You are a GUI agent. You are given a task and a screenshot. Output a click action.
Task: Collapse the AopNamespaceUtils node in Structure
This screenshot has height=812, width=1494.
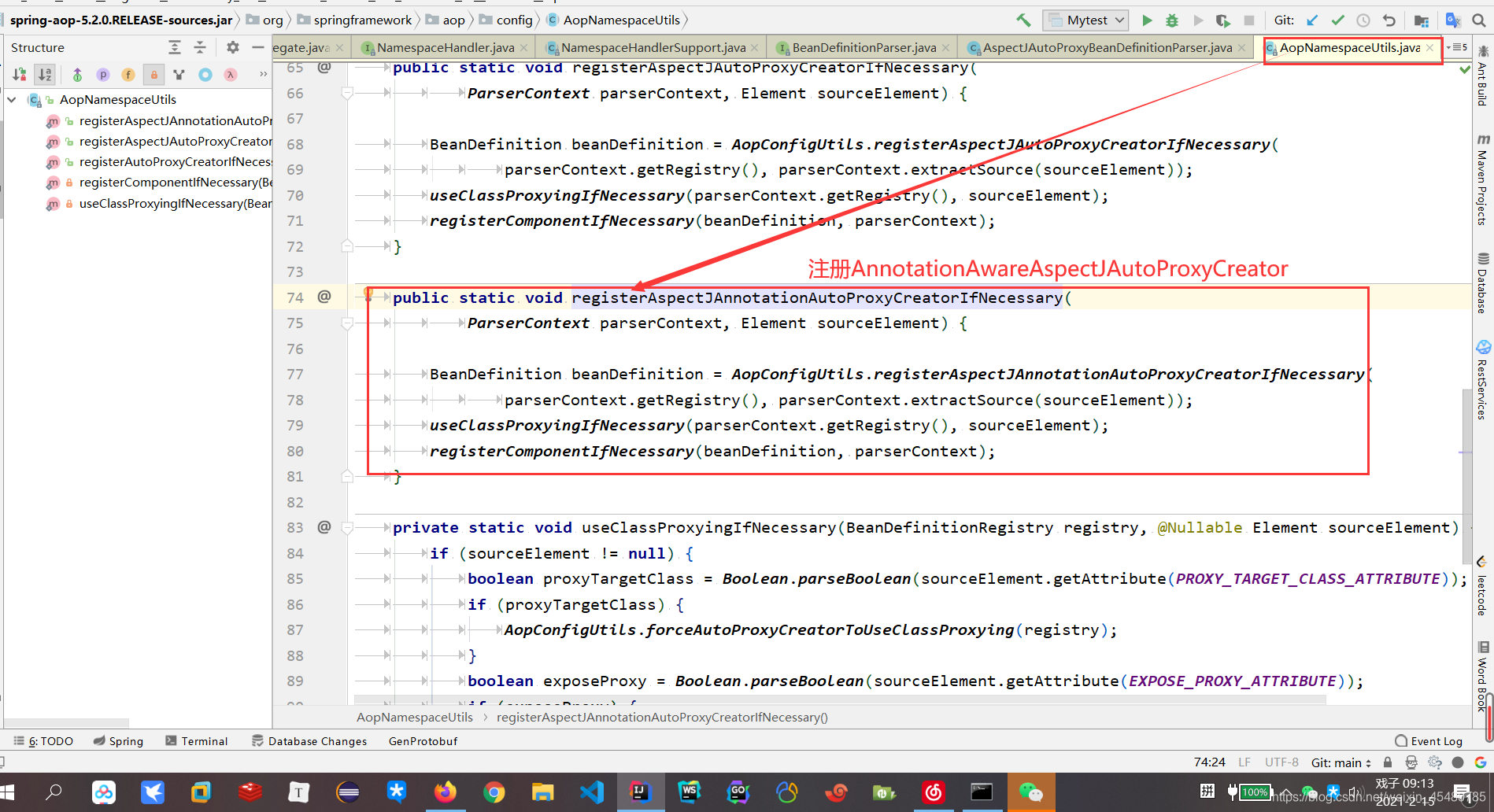pyautogui.click(x=11, y=100)
